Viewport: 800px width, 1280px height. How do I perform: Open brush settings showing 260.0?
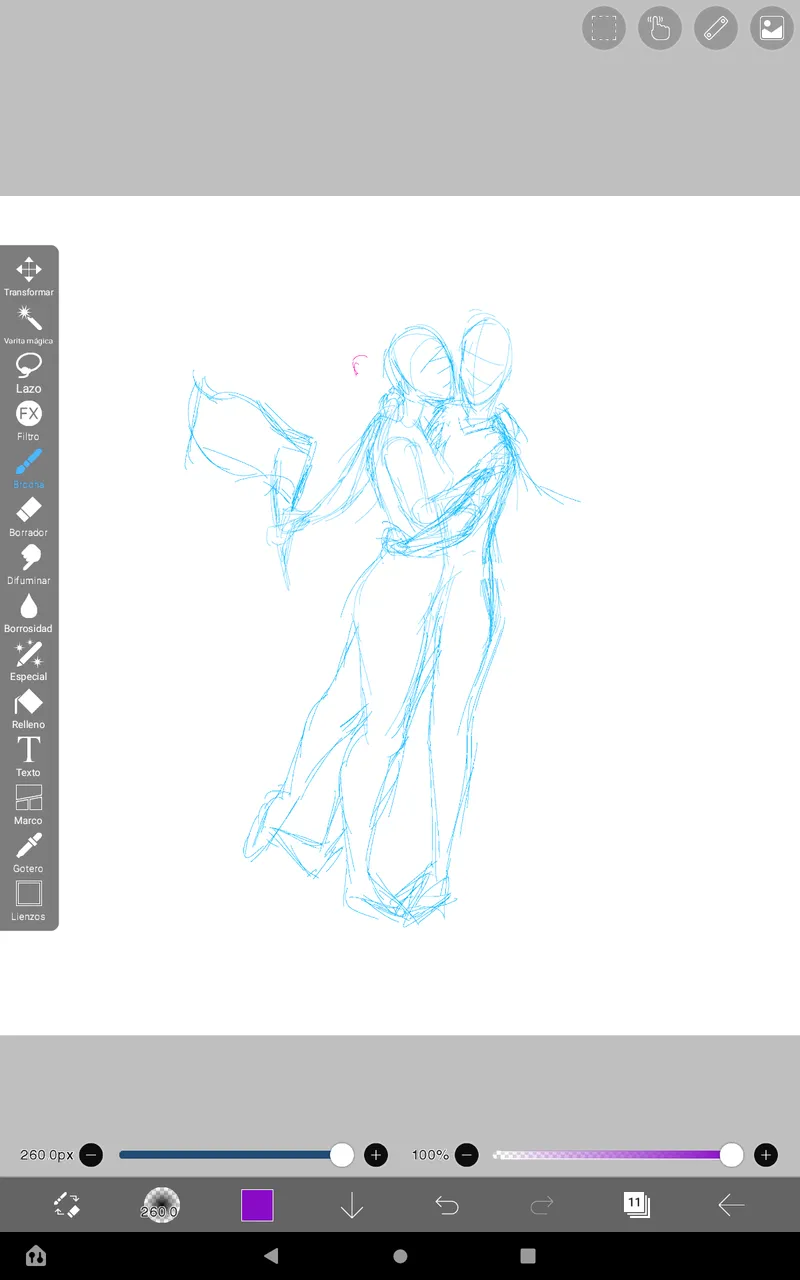tap(160, 1206)
